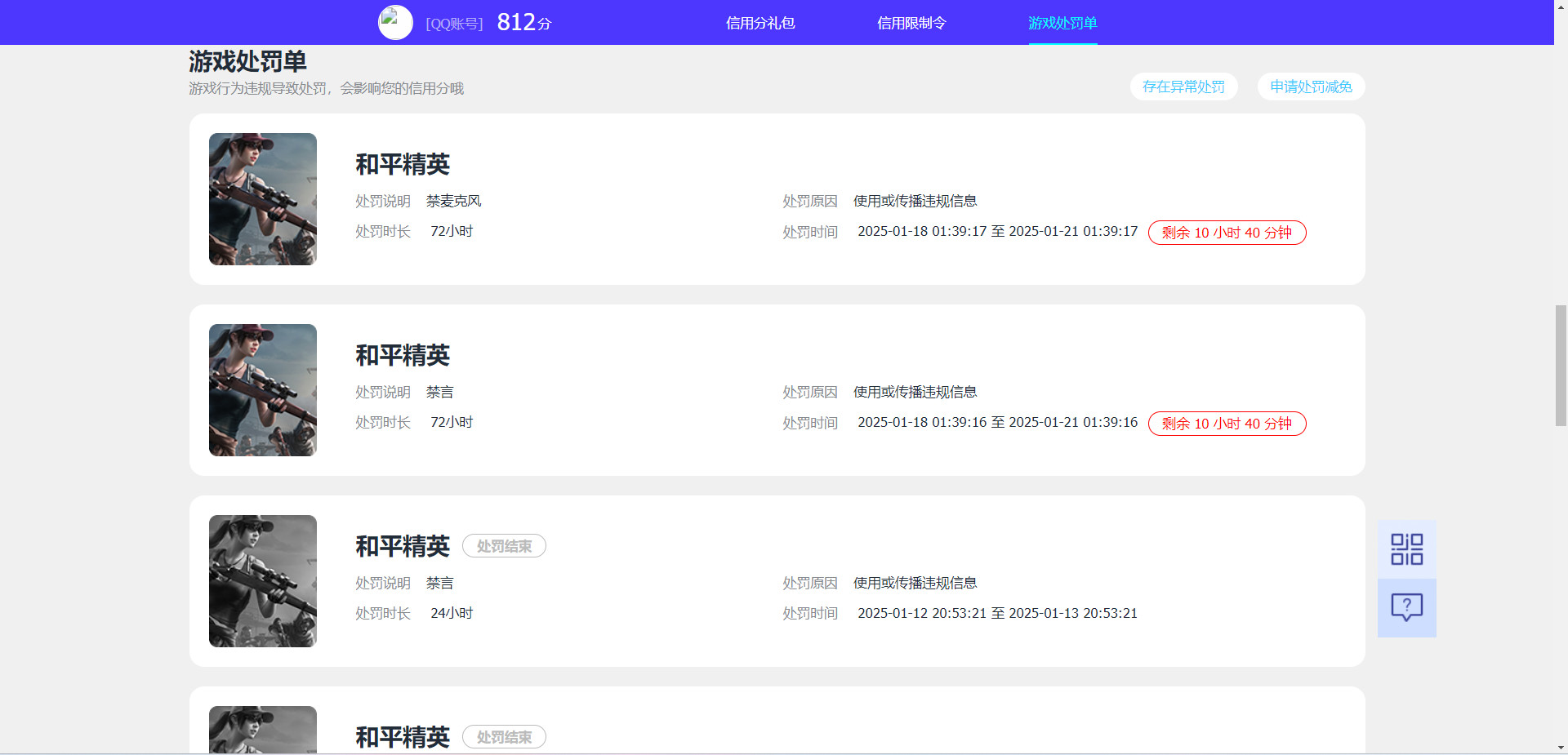The width and height of the screenshot is (1568, 755).
Task: Select the 游戏处罚单 tab
Action: click(1062, 23)
